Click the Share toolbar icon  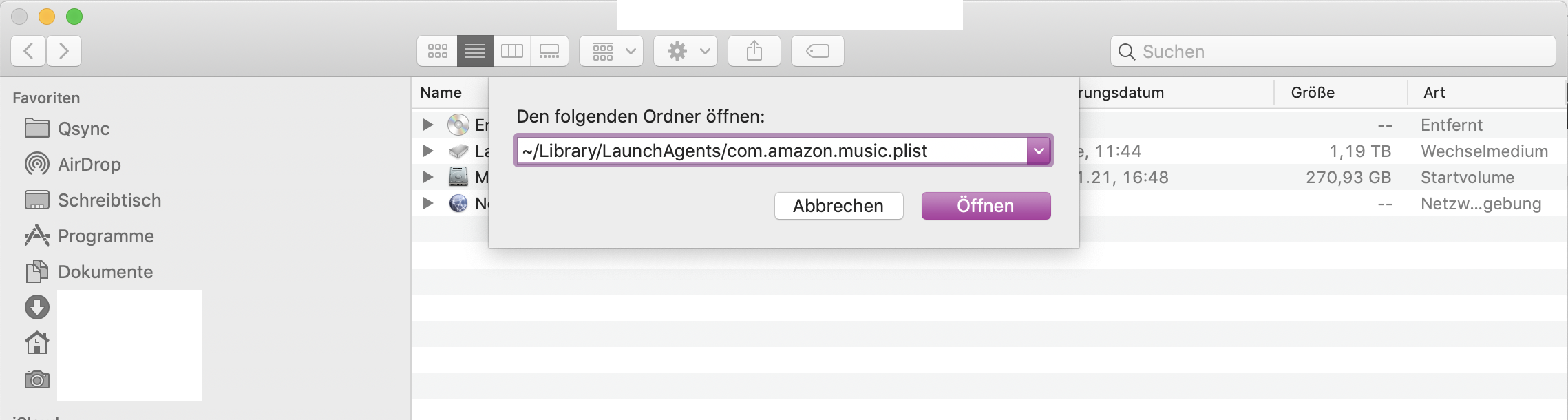click(x=754, y=51)
